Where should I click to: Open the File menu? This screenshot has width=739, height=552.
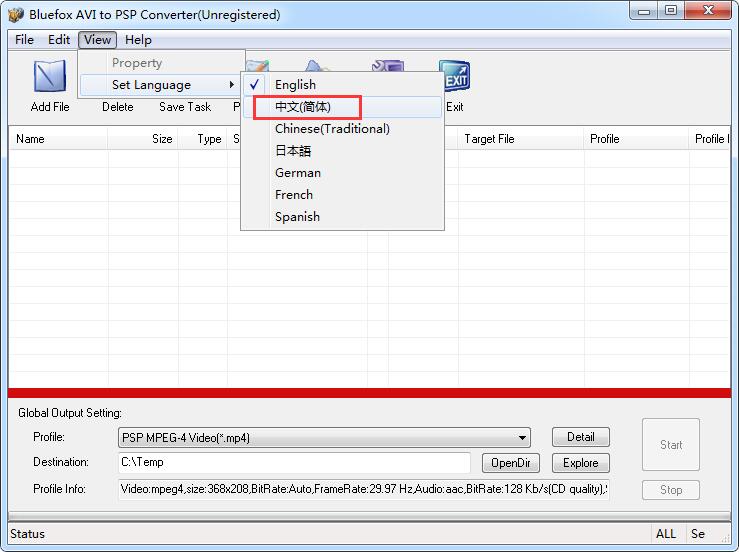24,40
